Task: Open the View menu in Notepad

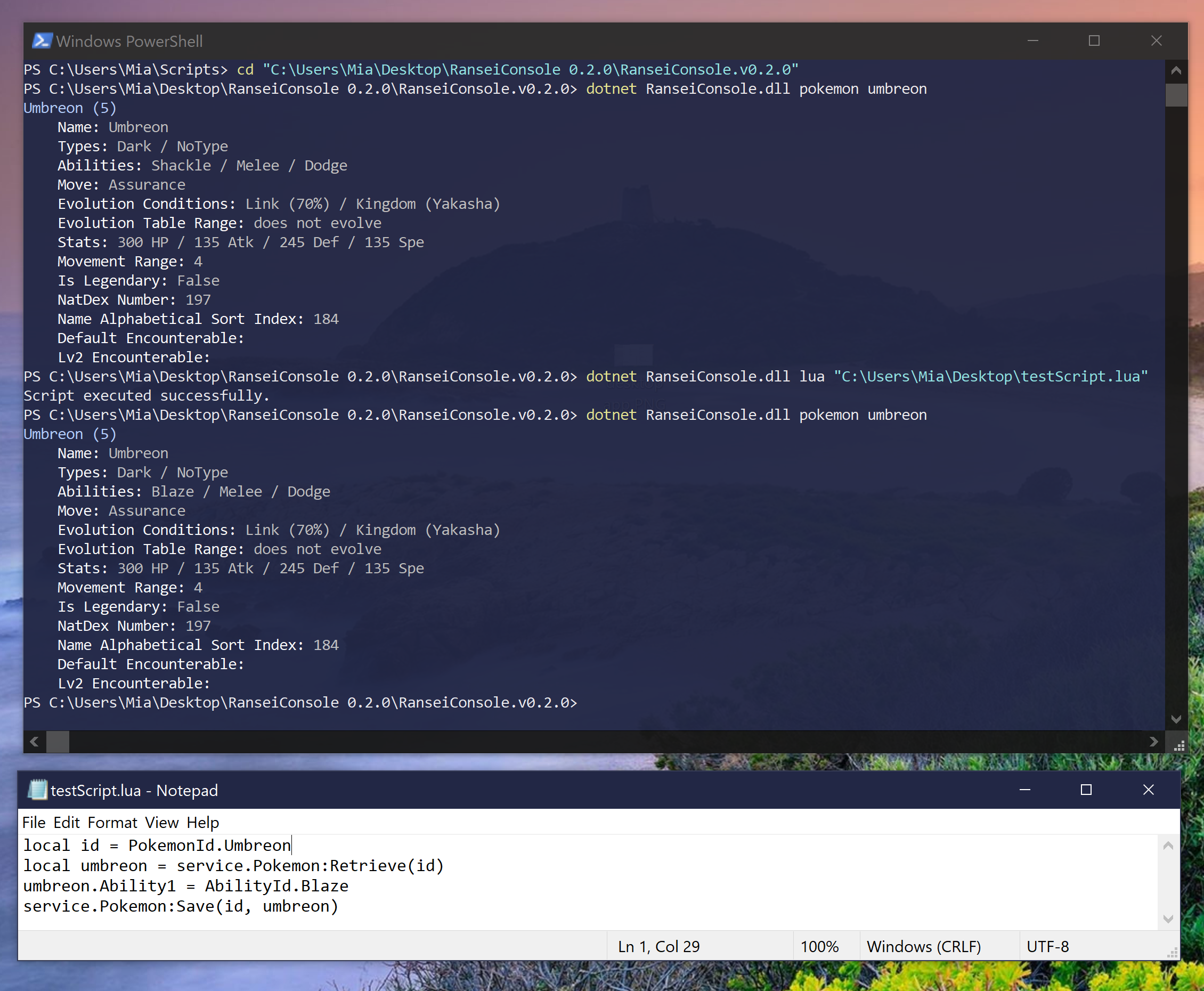Action: pyautogui.click(x=161, y=823)
